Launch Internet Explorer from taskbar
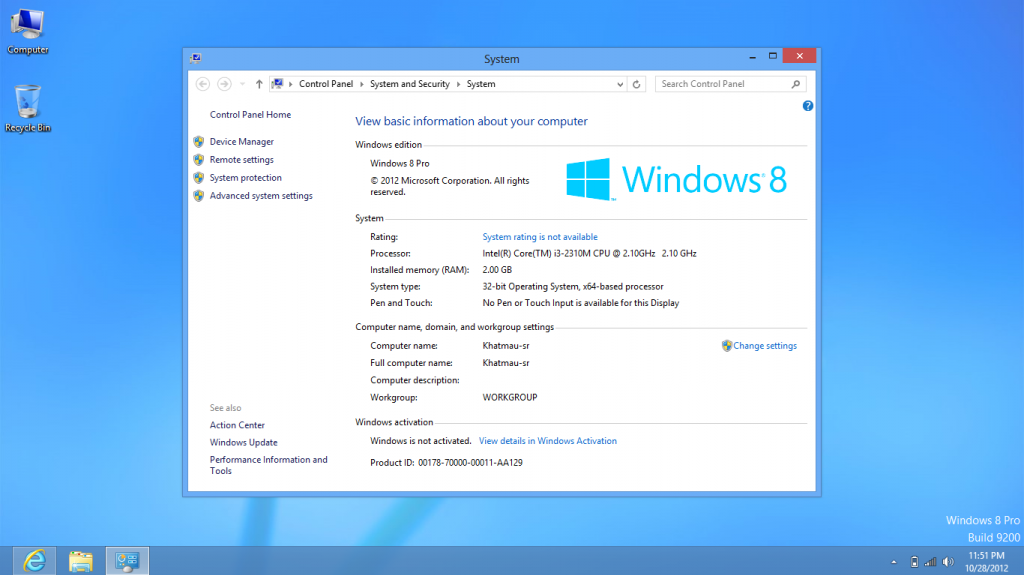 click(x=34, y=561)
